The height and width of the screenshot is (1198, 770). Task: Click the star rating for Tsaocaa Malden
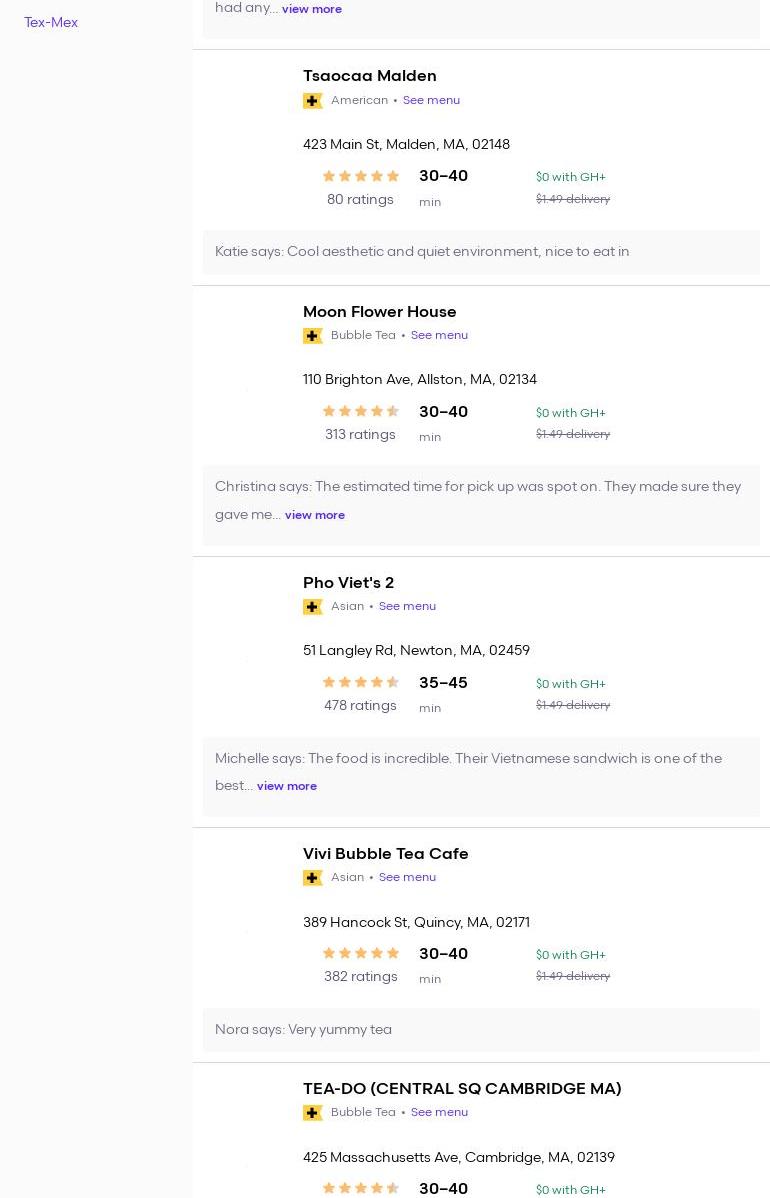[361, 176]
